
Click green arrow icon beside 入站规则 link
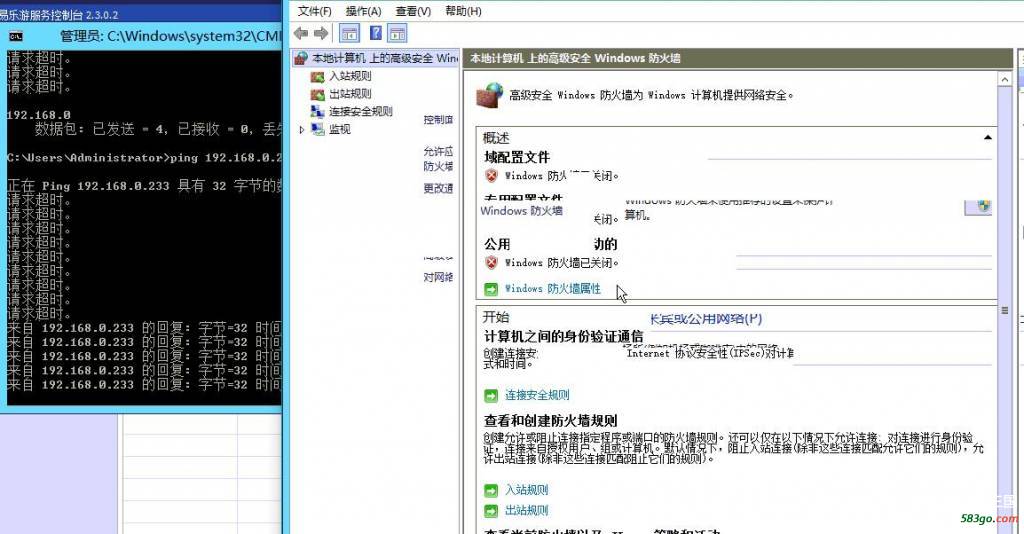[x=491, y=490]
